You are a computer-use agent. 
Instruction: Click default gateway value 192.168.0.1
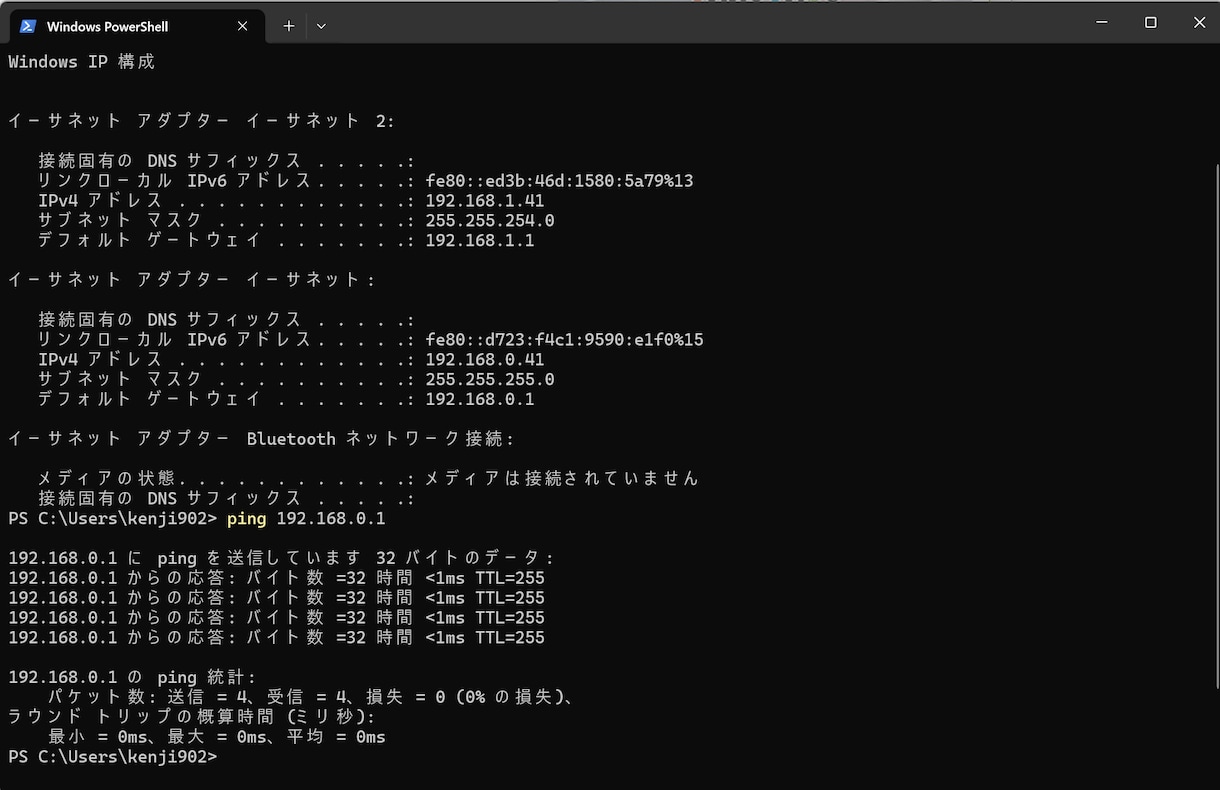point(479,400)
